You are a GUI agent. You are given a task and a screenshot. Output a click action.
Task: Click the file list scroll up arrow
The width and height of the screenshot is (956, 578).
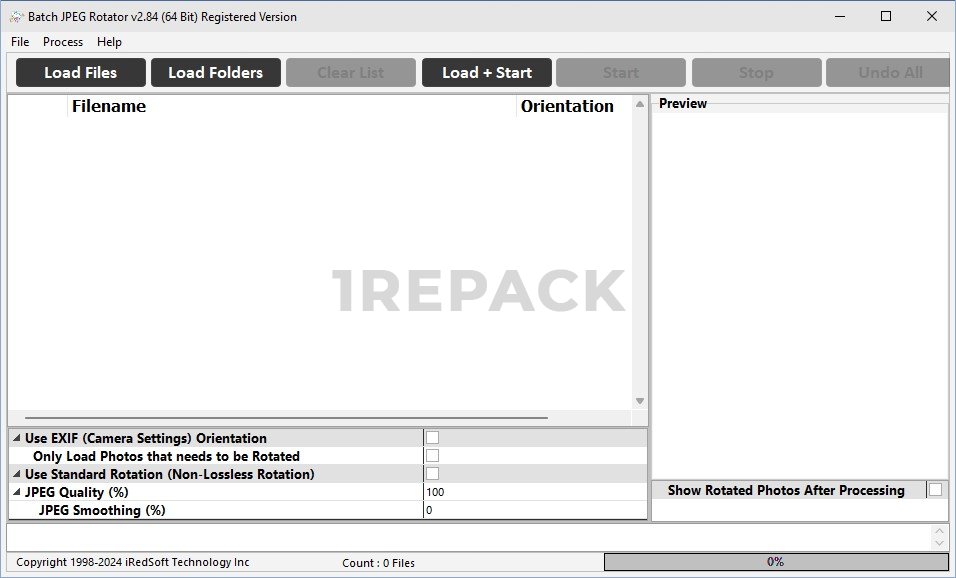click(x=640, y=104)
